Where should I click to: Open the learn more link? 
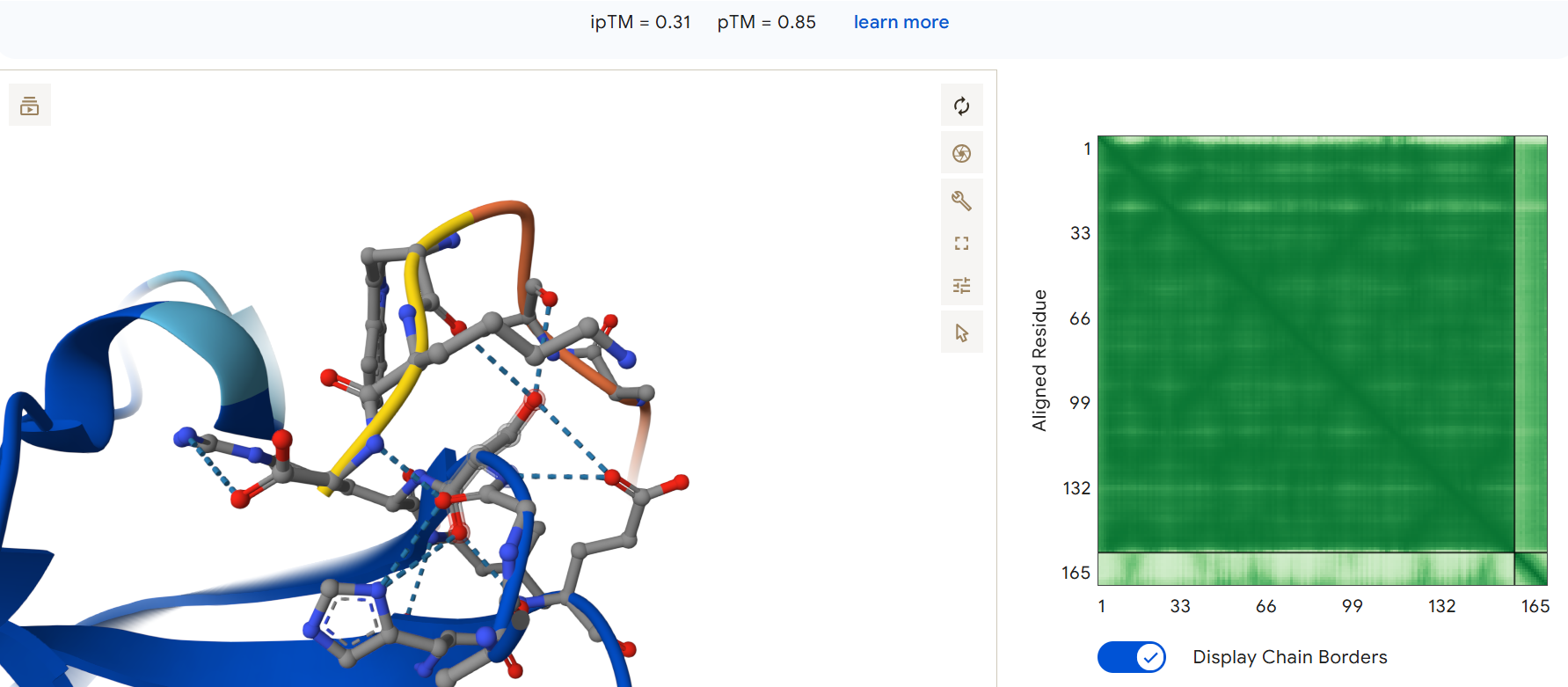click(901, 22)
